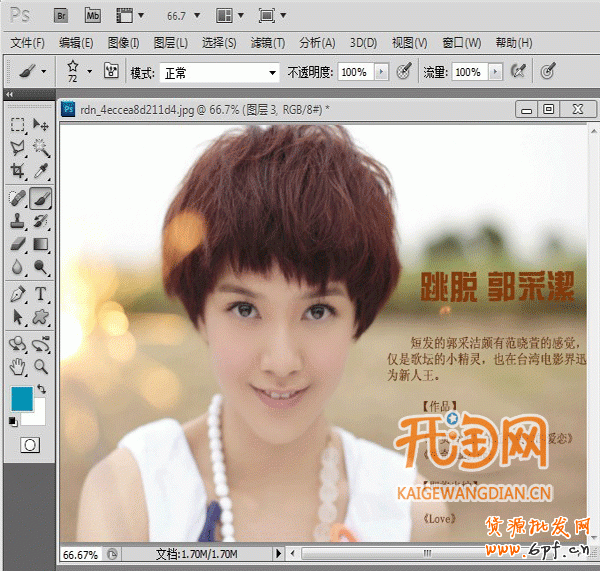Pick the Eyedropper tool

pyautogui.click(x=41, y=172)
